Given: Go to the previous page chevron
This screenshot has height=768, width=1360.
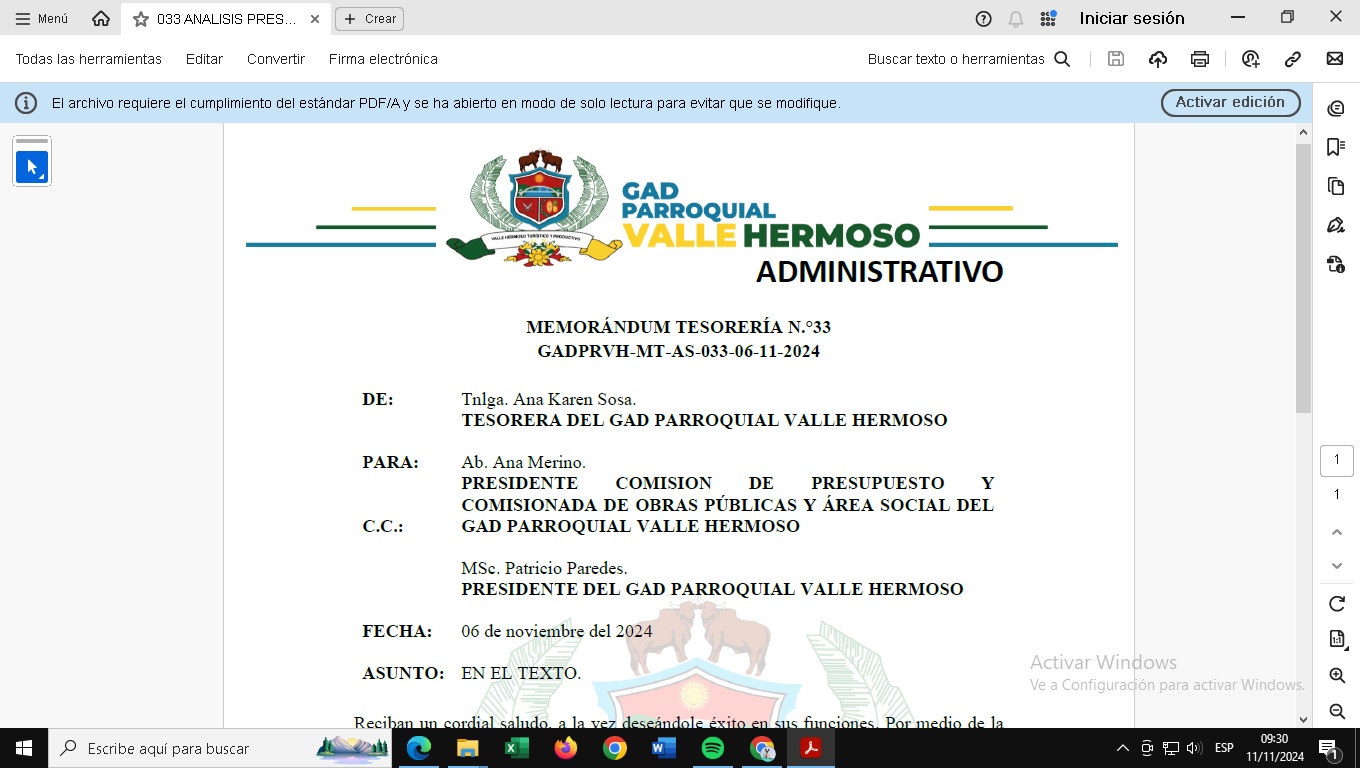Looking at the screenshot, I should tap(1337, 533).
